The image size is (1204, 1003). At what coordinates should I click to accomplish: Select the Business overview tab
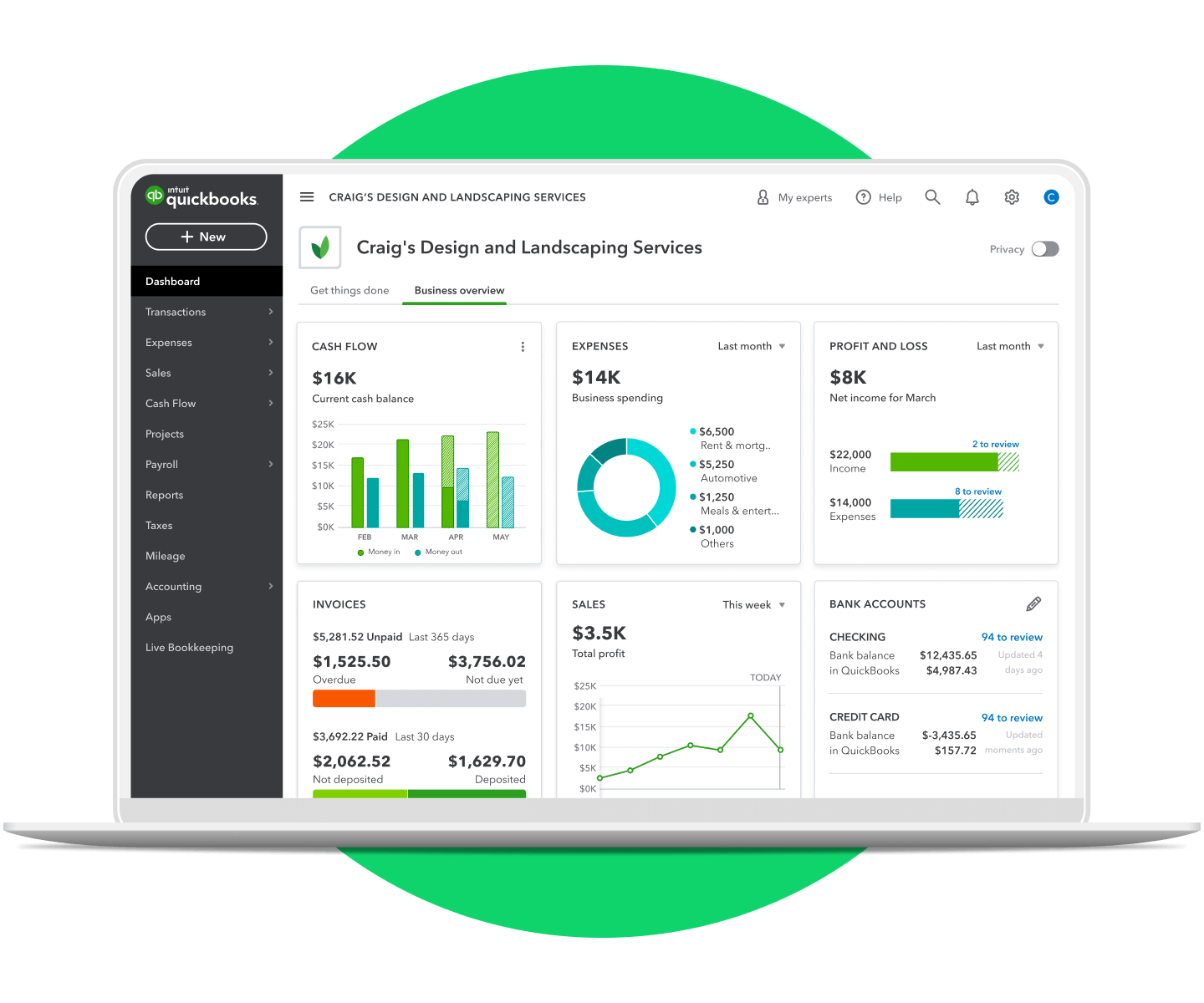(459, 290)
